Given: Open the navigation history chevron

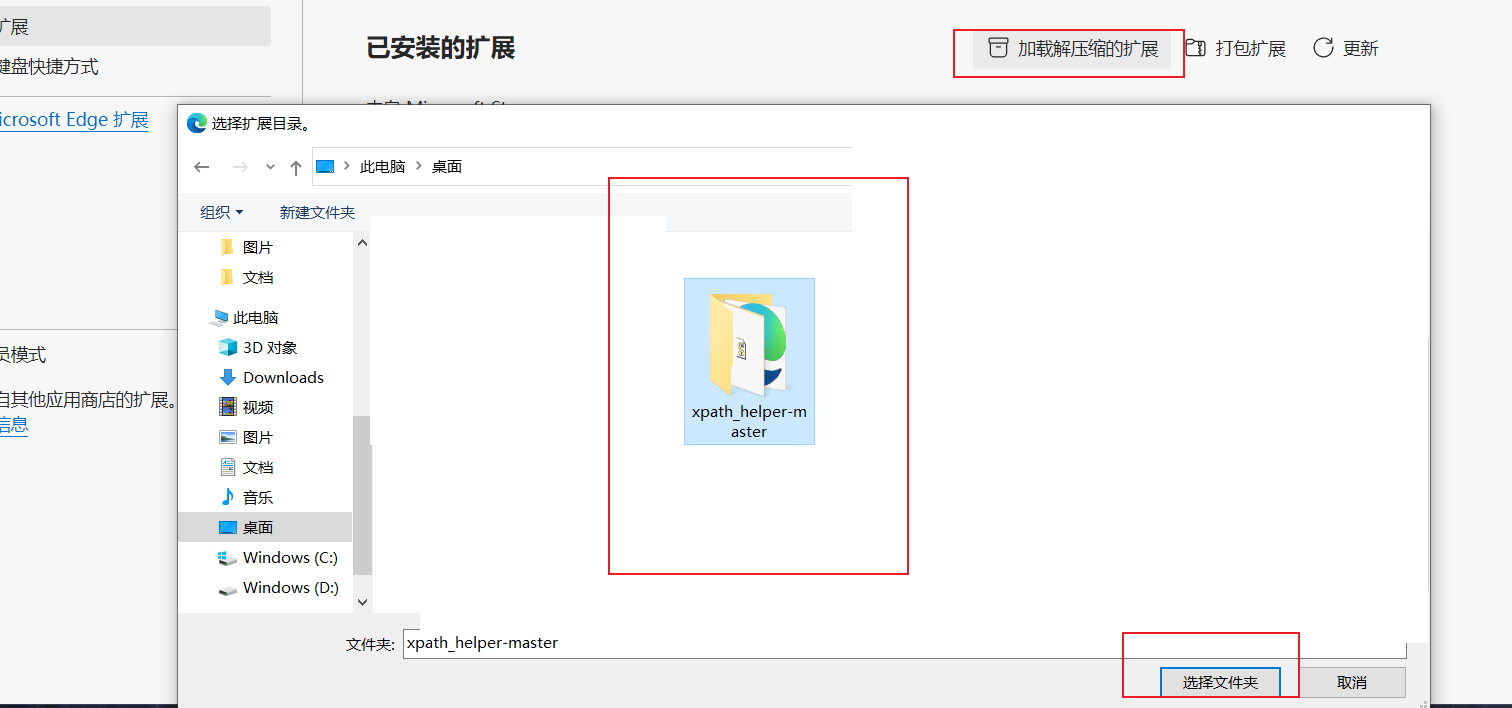Looking at the screenshot, I should point(270,166).
